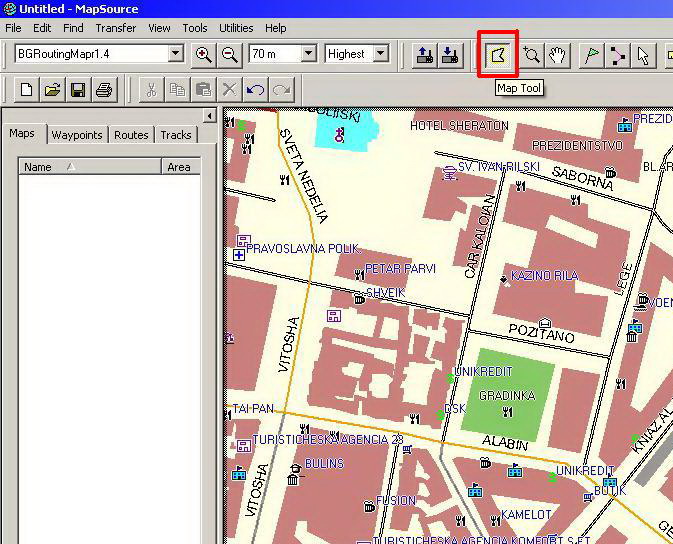This screenshot has height=544, width=673.
Task: Click the BULINS map label
Action: click(x=324, y=464)
